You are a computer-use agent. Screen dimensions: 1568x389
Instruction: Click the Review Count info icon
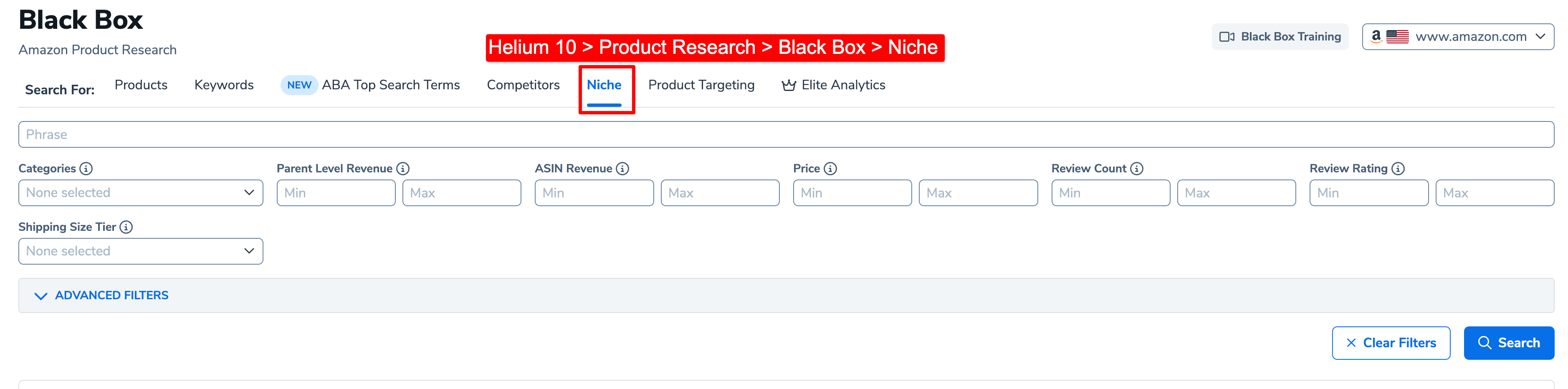pyautogui.click(x=1136, y=169)
